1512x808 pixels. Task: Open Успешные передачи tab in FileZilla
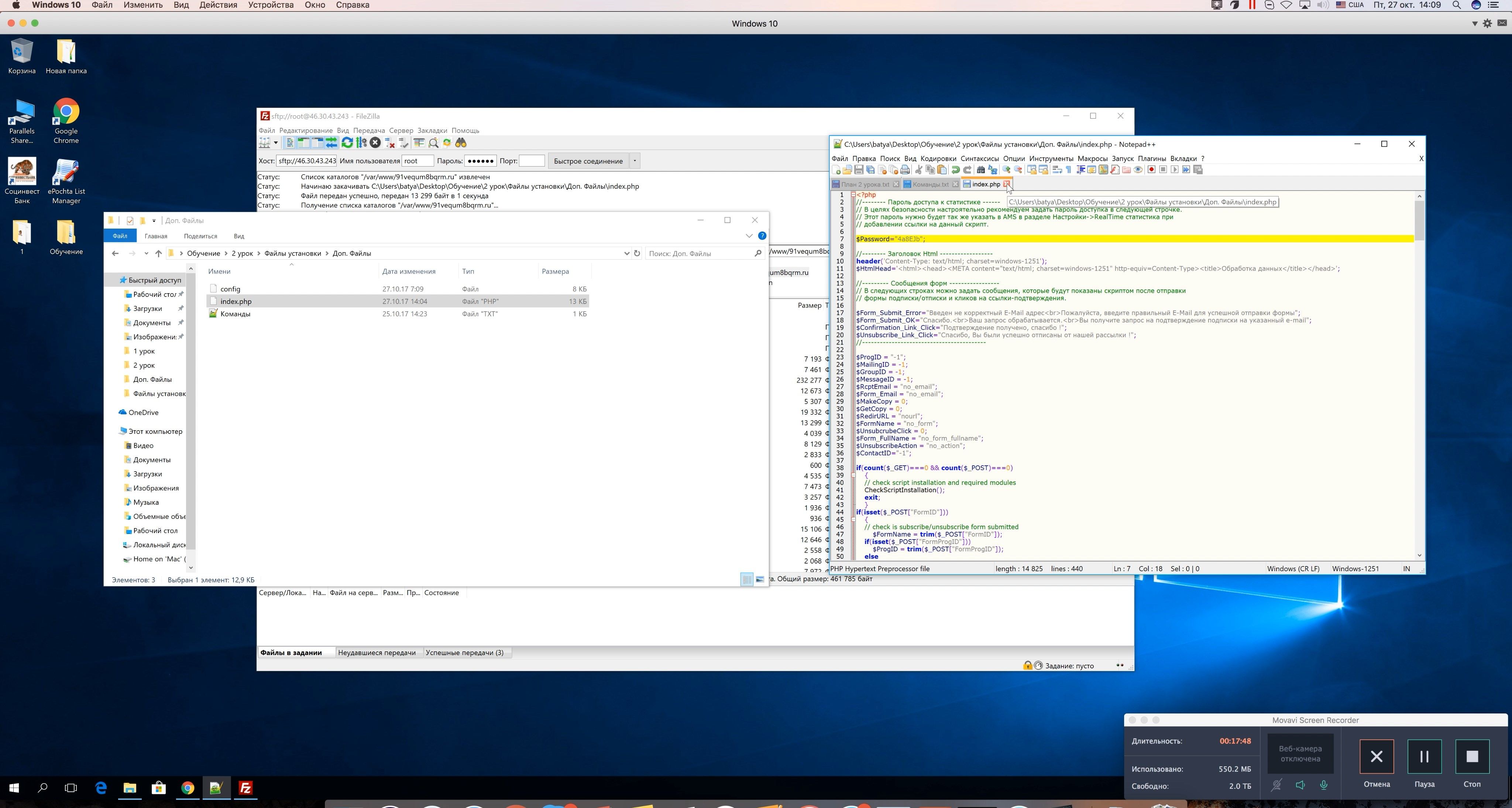(x=464, y=653)
